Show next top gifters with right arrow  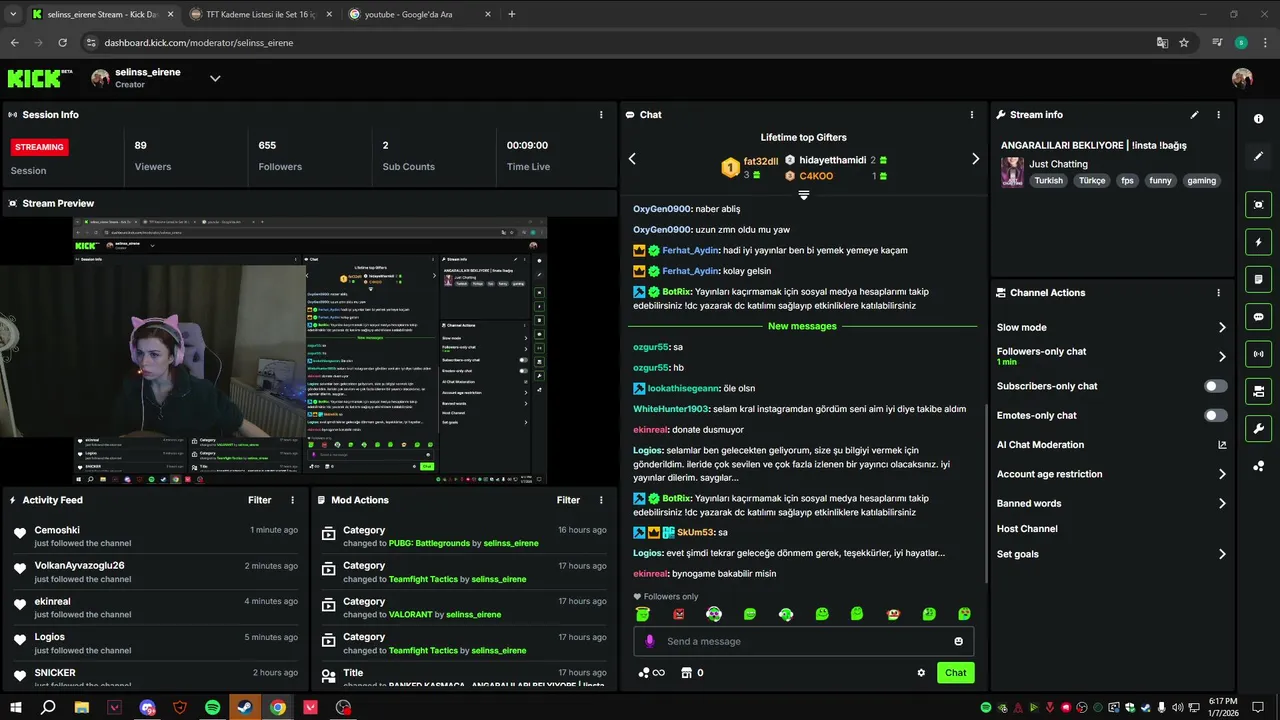tap(976, 159)
